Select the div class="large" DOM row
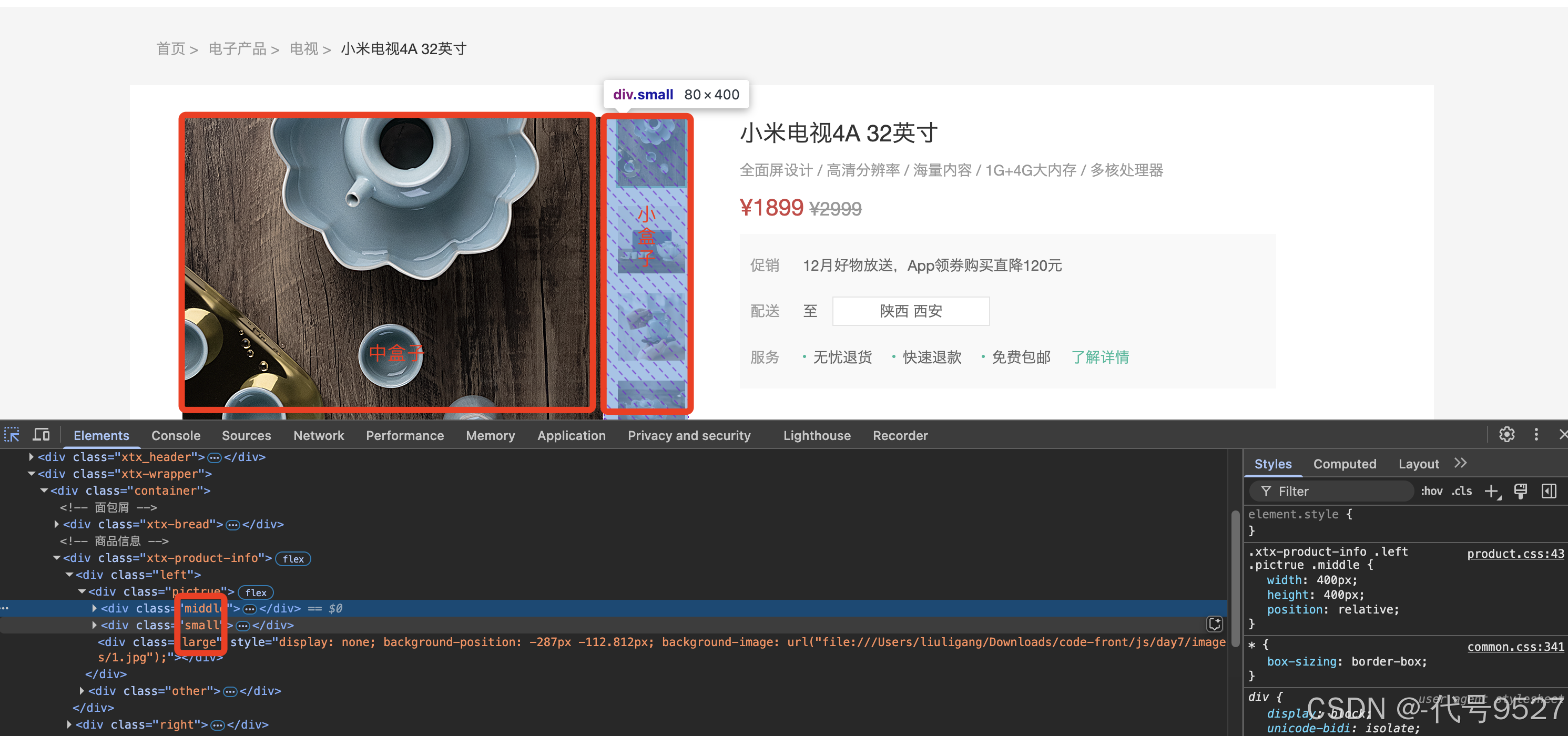Viewport: 1568px width, 736px height. (661, 650)
